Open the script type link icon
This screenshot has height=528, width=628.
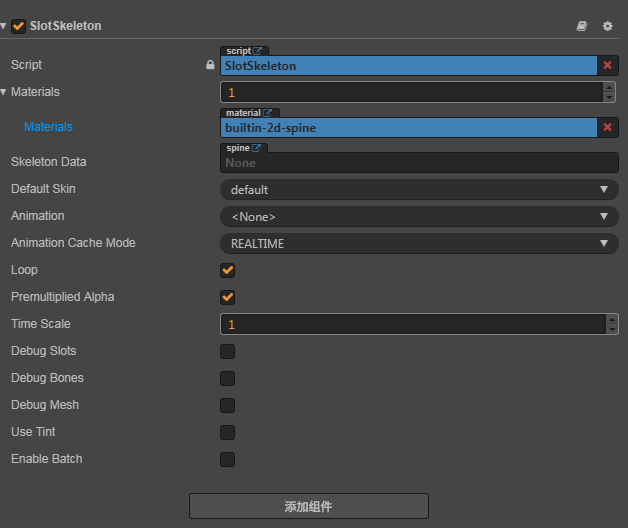click(x=258, y=51)
